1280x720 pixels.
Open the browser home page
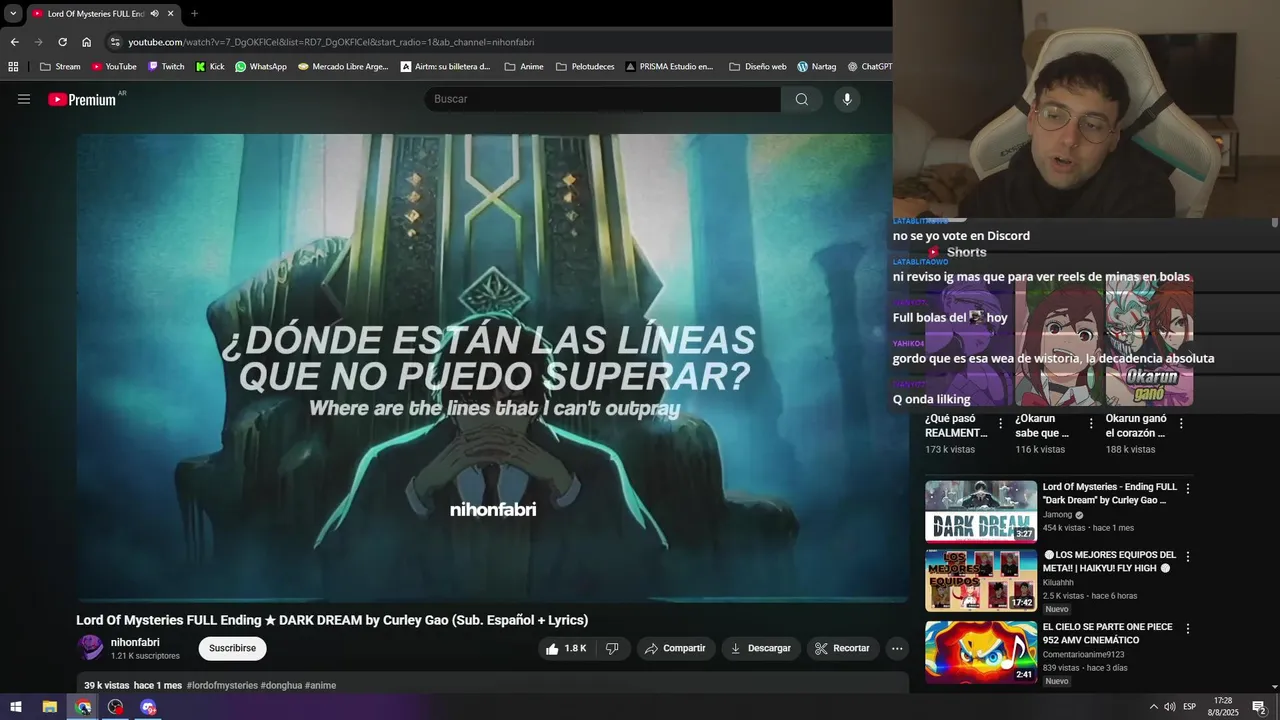(x=87, y=42)
